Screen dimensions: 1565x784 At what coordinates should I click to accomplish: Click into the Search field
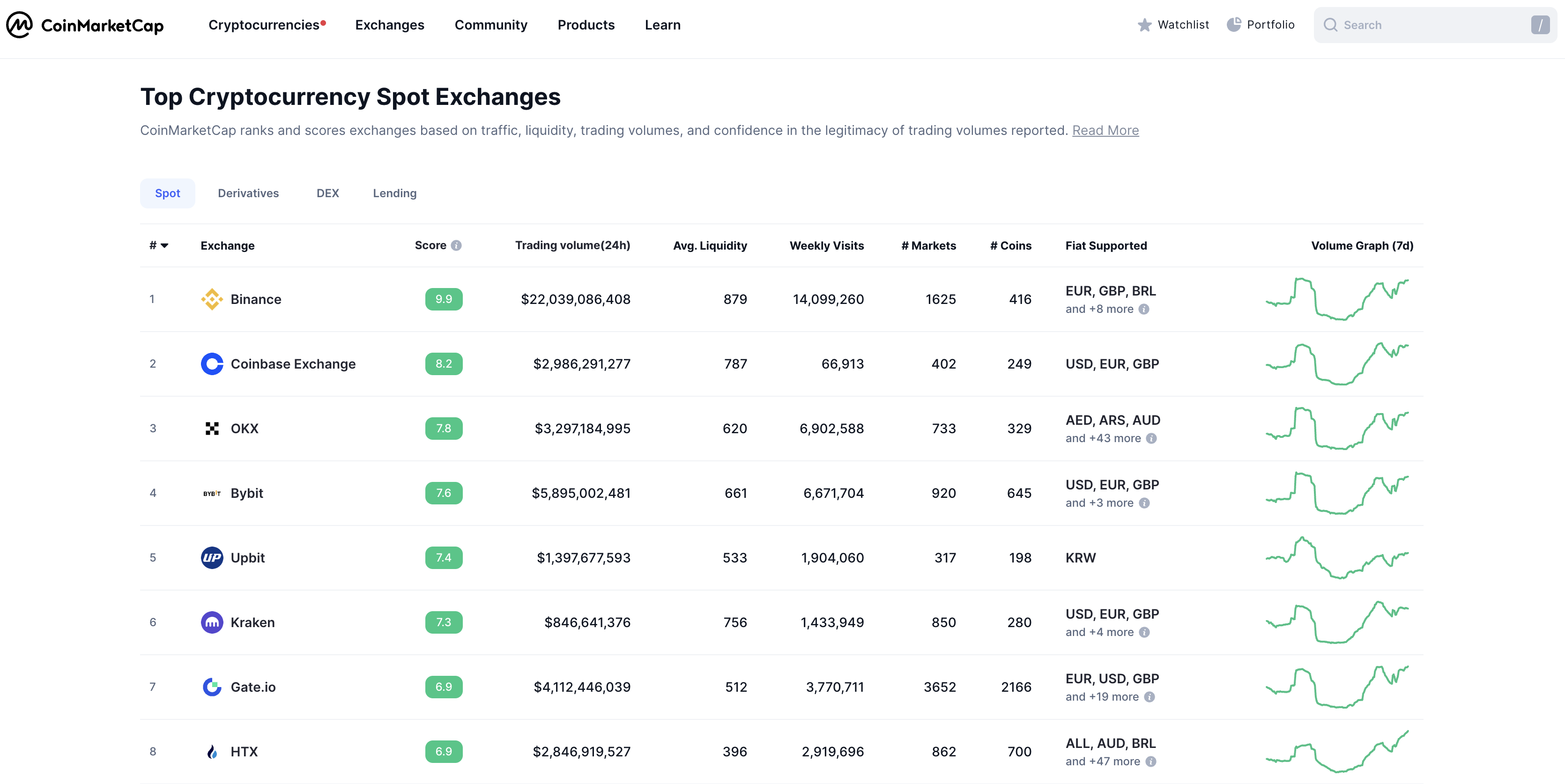[1435, 25]
